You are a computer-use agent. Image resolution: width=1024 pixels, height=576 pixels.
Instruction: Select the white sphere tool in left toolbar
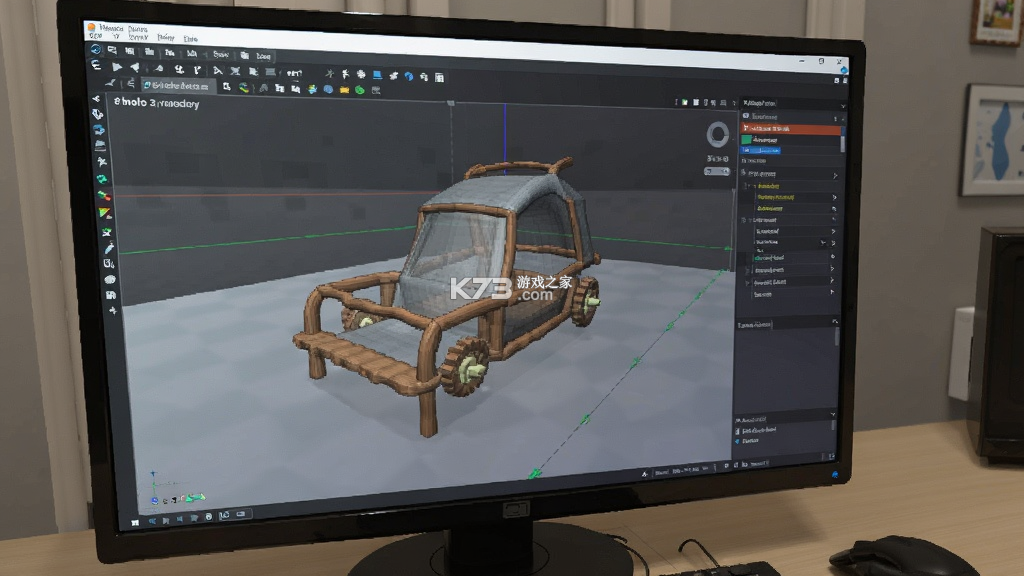click(110, 280)
